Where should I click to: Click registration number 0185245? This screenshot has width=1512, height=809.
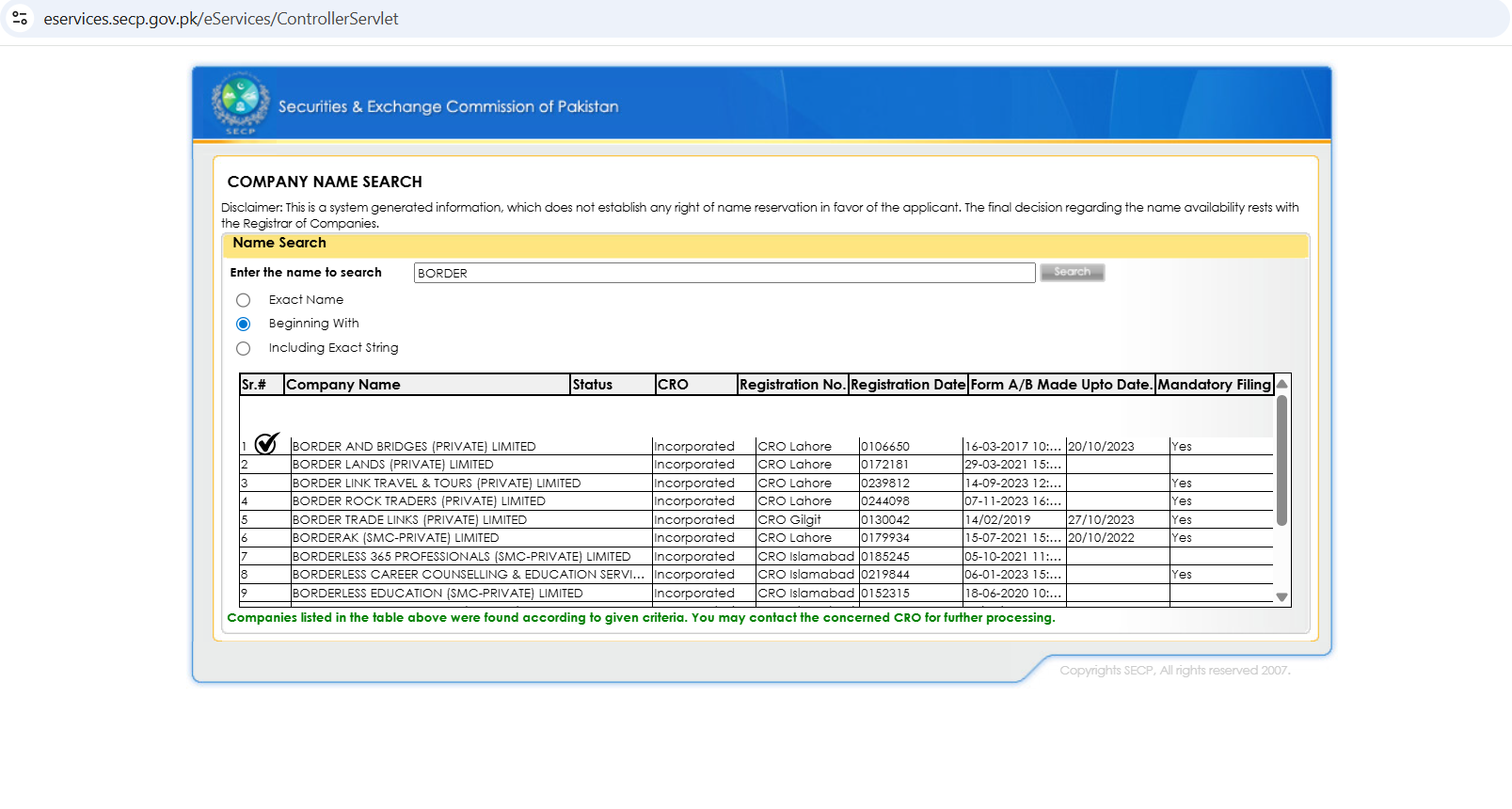click(x=885, y=557)
